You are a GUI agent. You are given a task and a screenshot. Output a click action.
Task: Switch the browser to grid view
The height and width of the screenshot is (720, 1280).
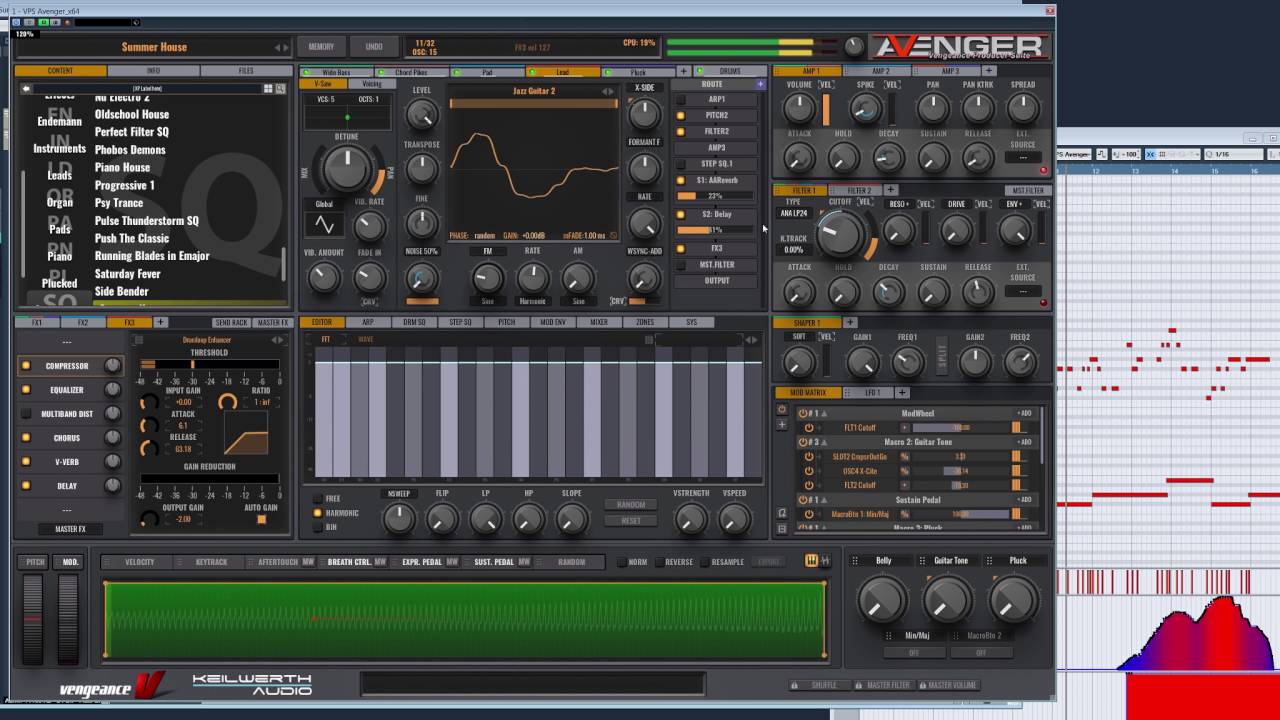(268, 88)
